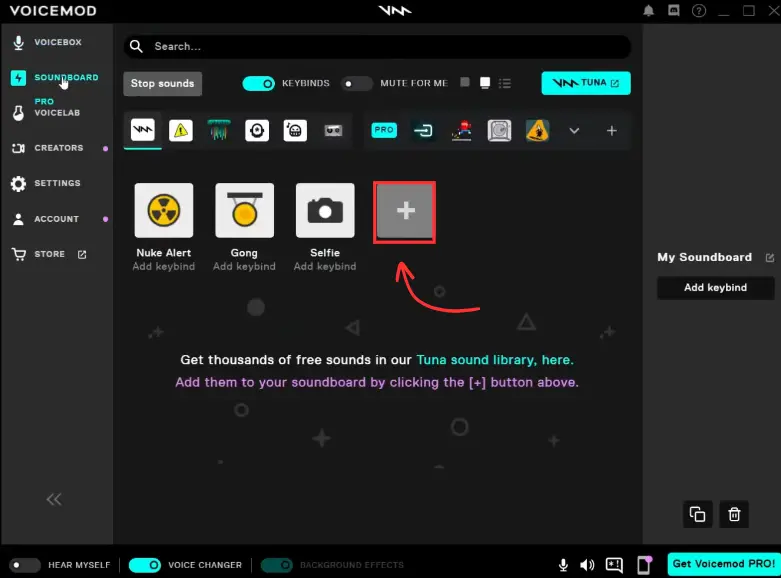
Task: Switch to small grid view icon
Action: 465,82
